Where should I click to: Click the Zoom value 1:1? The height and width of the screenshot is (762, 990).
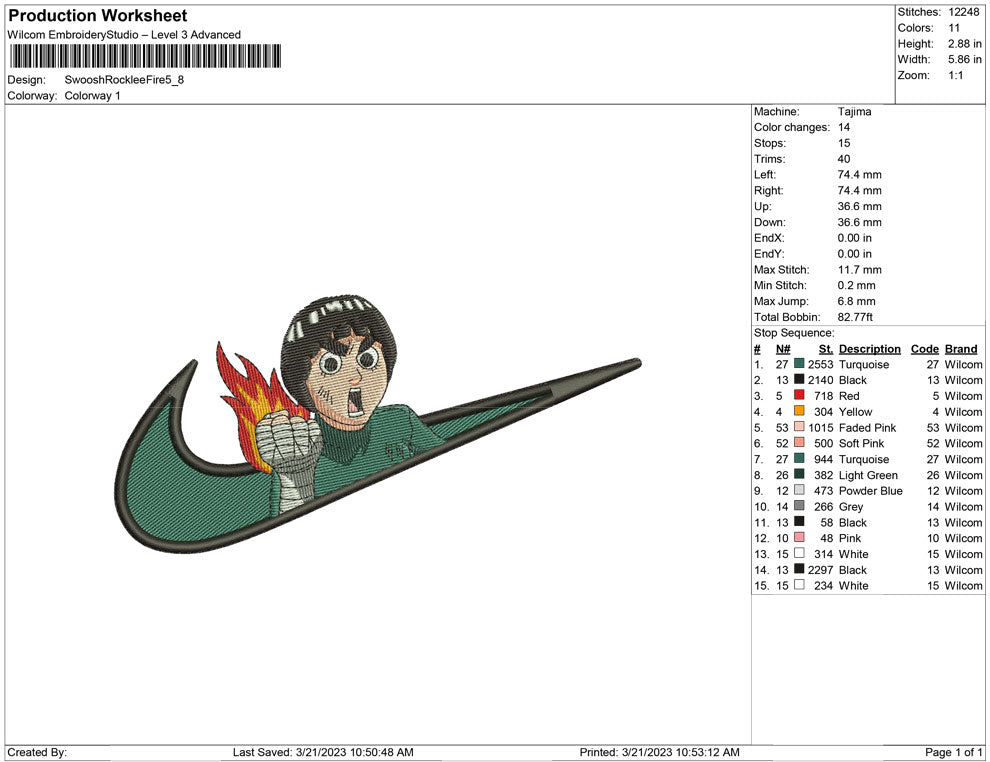click(955, 75)
